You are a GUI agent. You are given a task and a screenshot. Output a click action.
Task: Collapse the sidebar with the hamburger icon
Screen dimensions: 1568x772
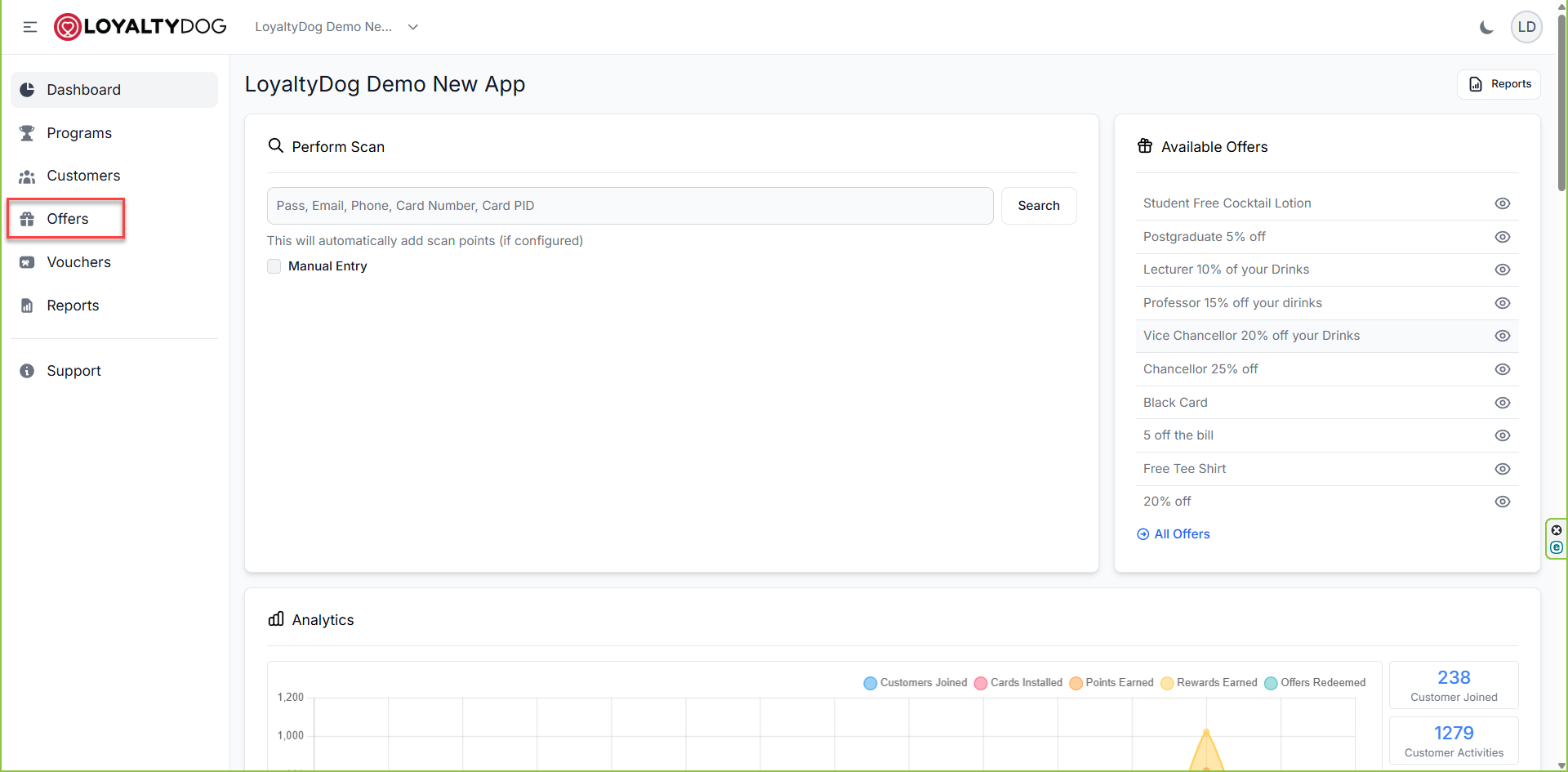click(x=30, y=27)
